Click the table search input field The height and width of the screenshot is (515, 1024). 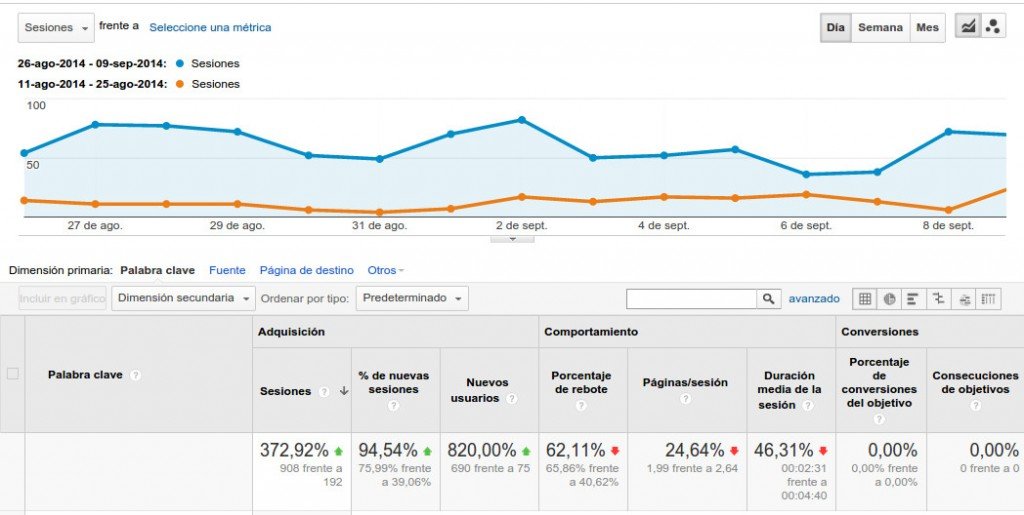(x=692, y=299)
